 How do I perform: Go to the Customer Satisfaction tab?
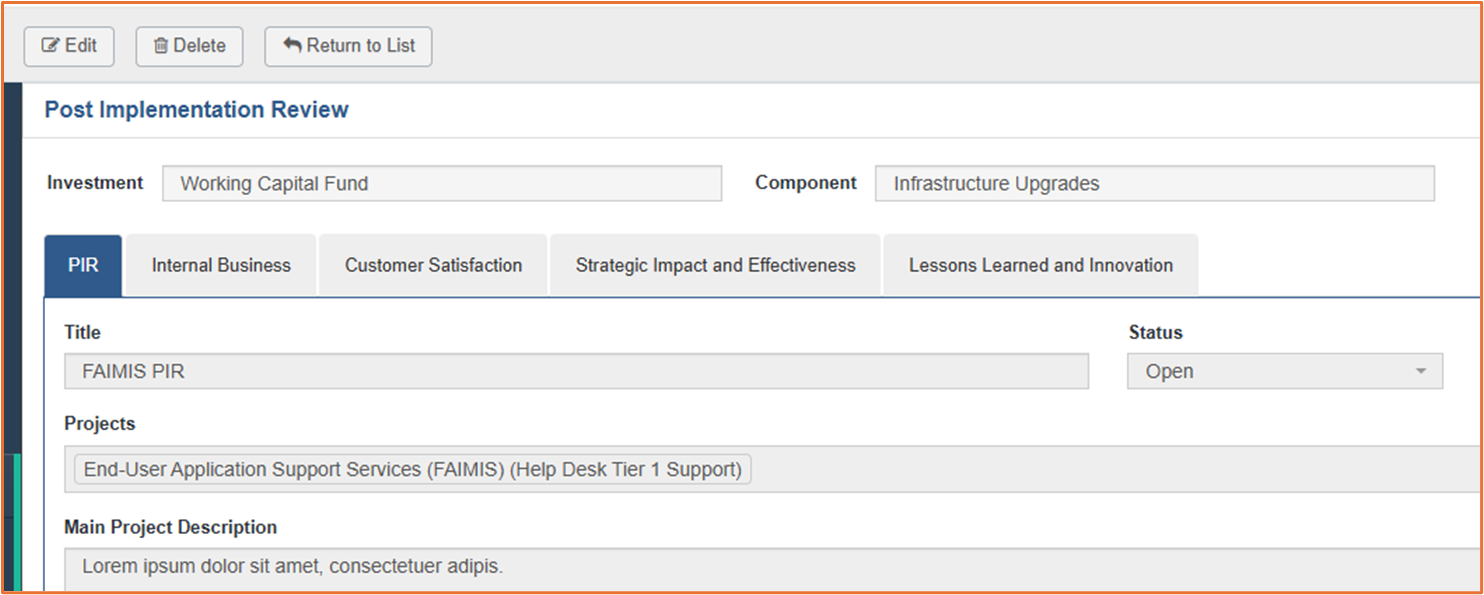coord(433,265)
